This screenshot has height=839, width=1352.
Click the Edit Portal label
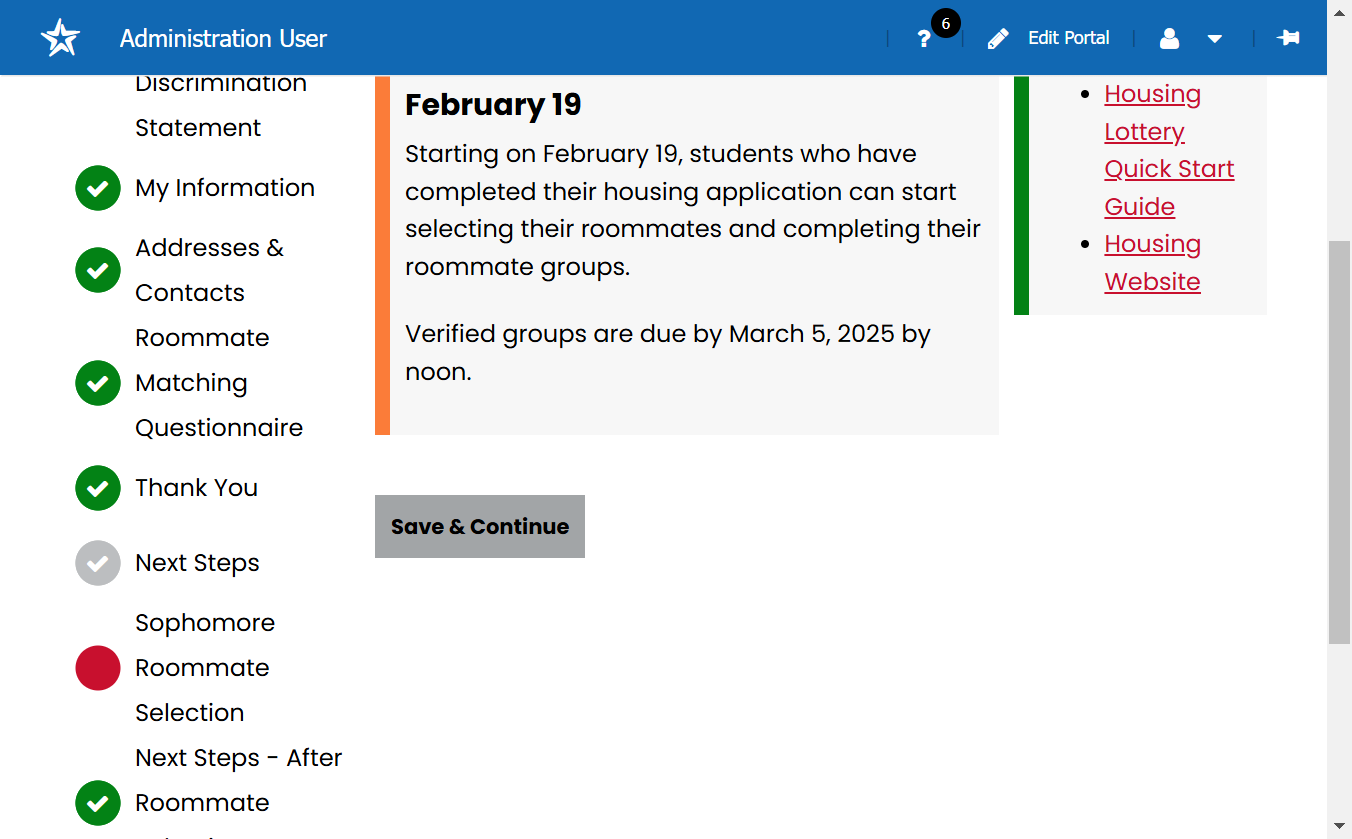tap(1069, 38)
